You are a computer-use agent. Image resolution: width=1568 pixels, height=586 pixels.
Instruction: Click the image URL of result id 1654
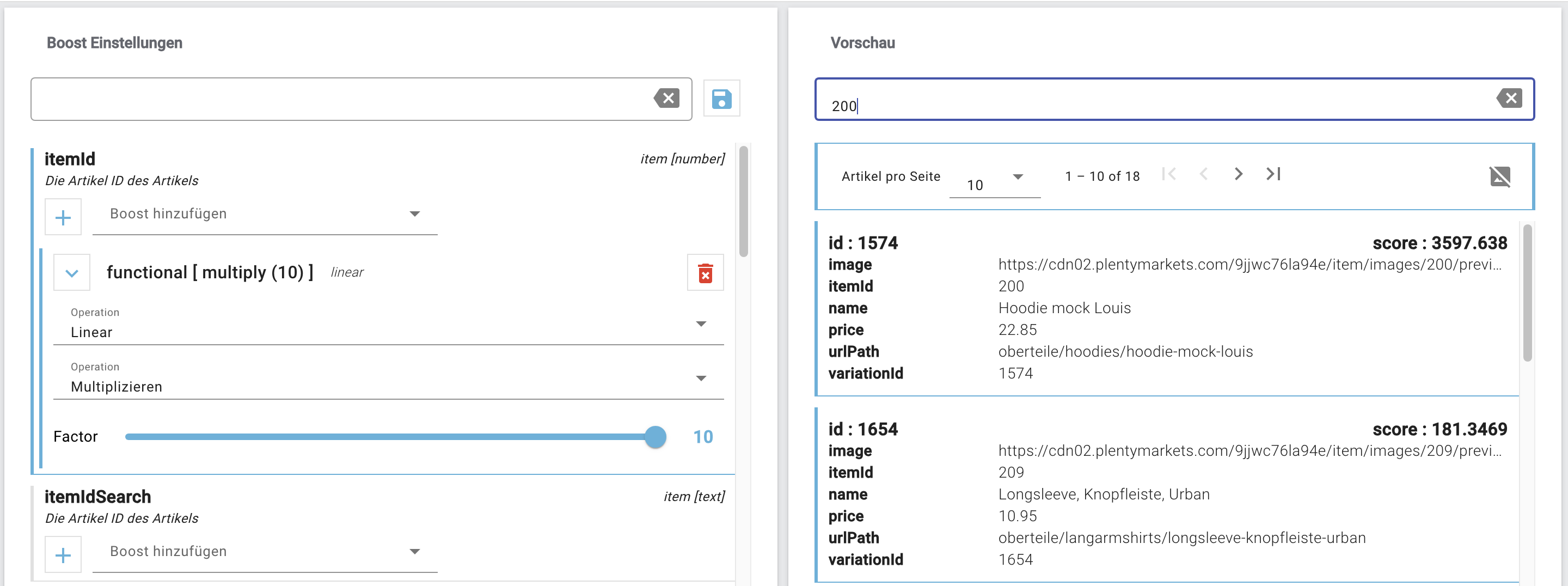coord(1249,451)
